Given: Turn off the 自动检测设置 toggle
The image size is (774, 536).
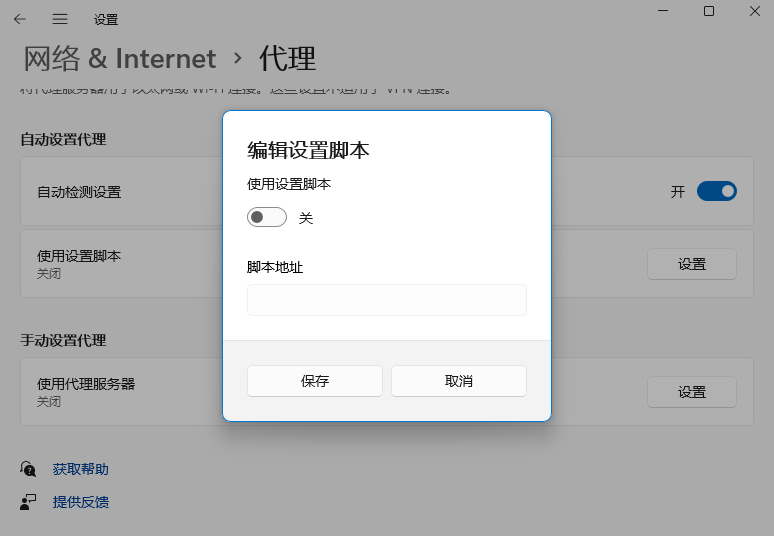Looking at the screenshot, I should tap(716, 191).
